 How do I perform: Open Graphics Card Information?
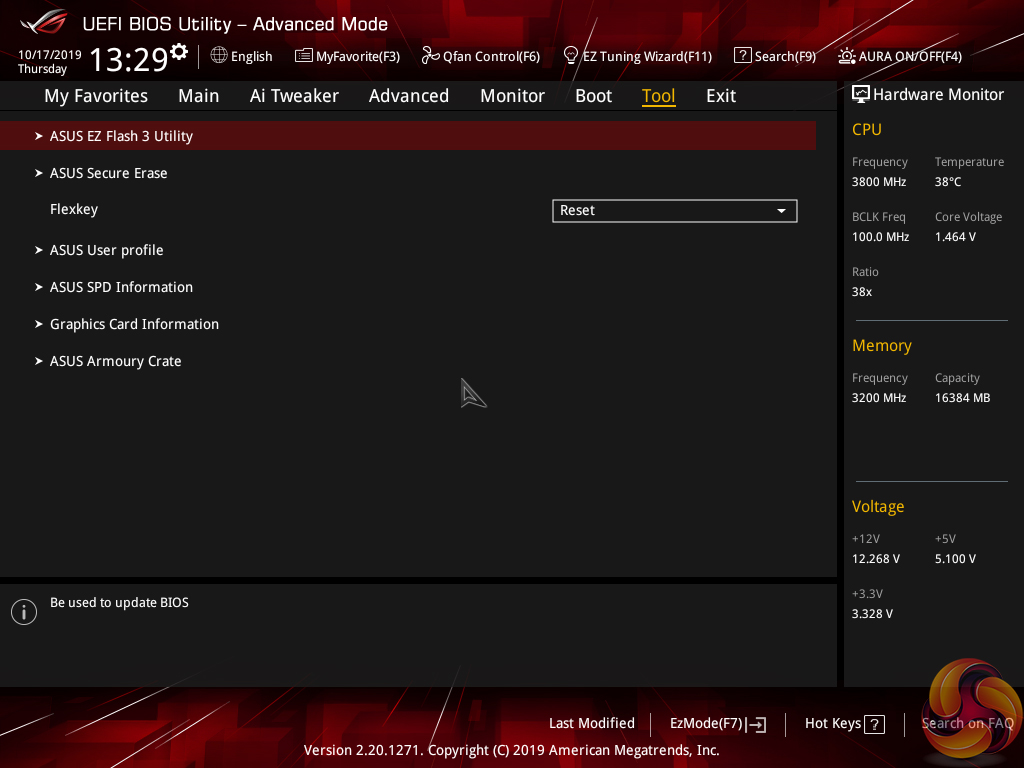(x=135, y=325)
